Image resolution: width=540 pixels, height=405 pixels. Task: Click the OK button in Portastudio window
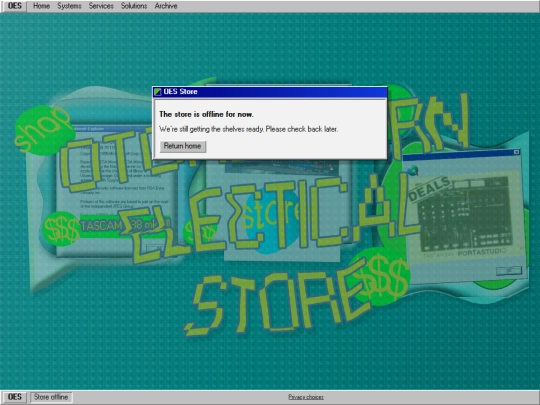point(509,271)
